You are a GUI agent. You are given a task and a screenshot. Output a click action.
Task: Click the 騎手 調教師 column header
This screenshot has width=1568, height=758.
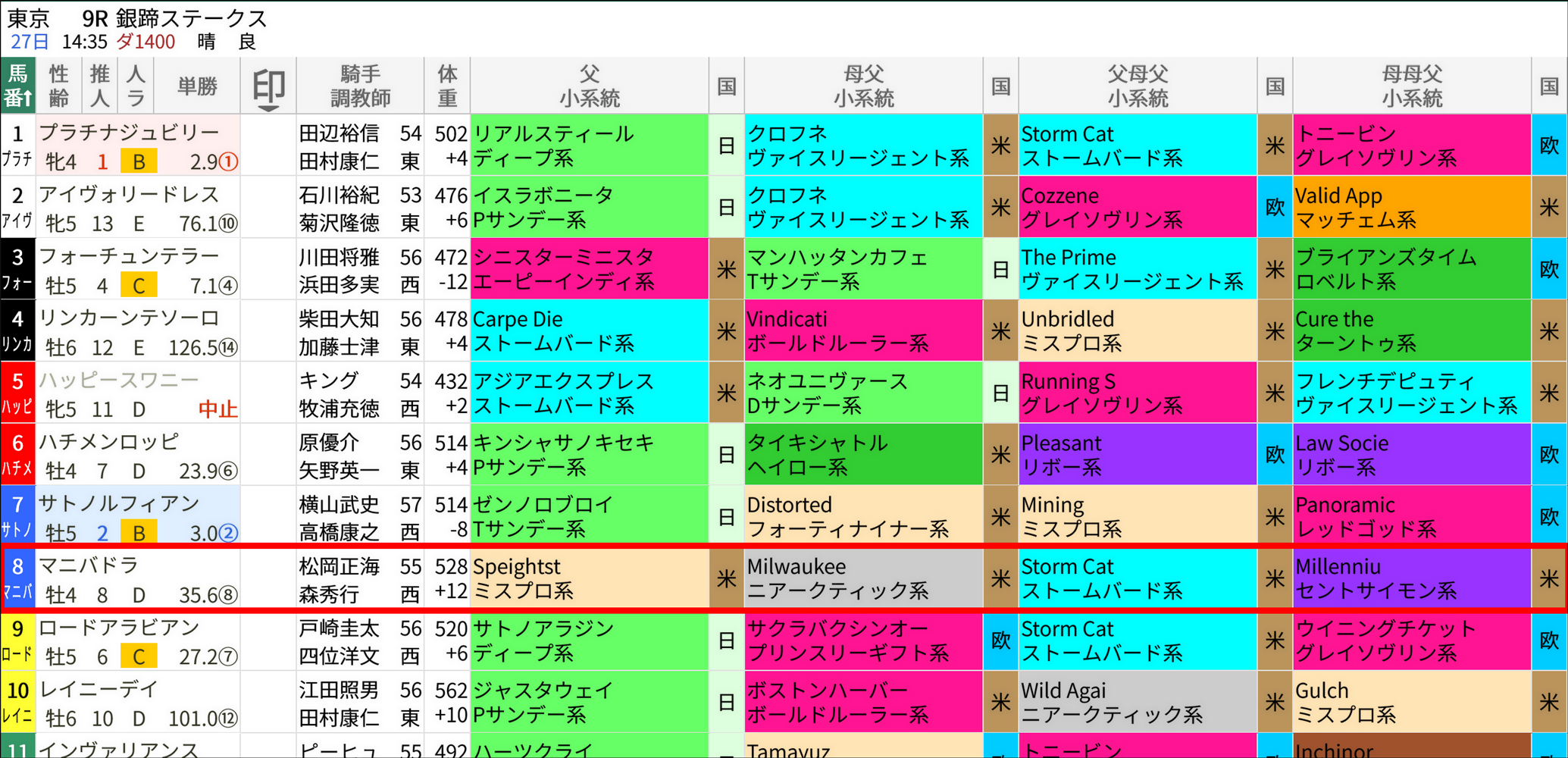(360, 86)
